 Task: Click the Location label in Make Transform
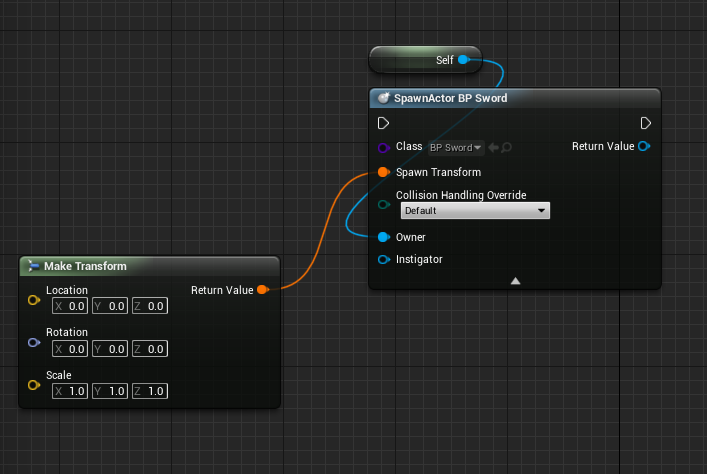coord(67,290)
